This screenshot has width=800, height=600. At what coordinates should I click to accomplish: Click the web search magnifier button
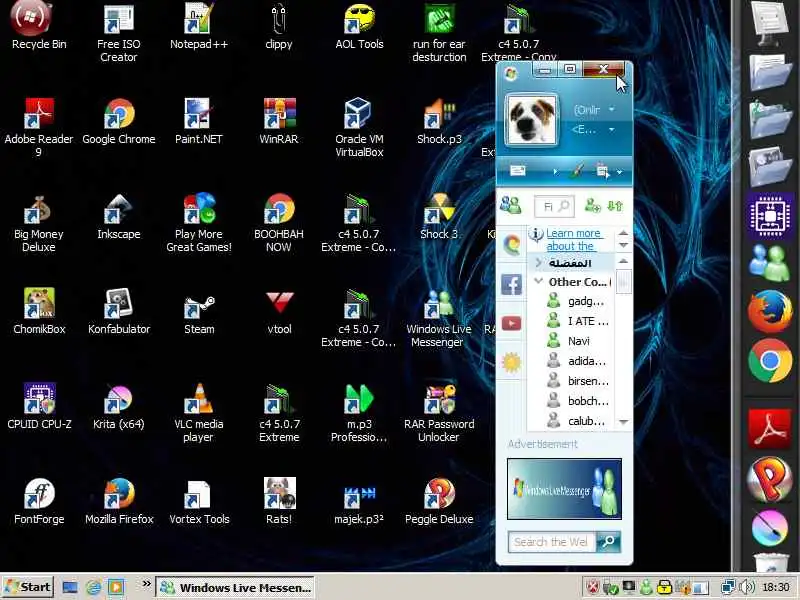tap(608, 542)
